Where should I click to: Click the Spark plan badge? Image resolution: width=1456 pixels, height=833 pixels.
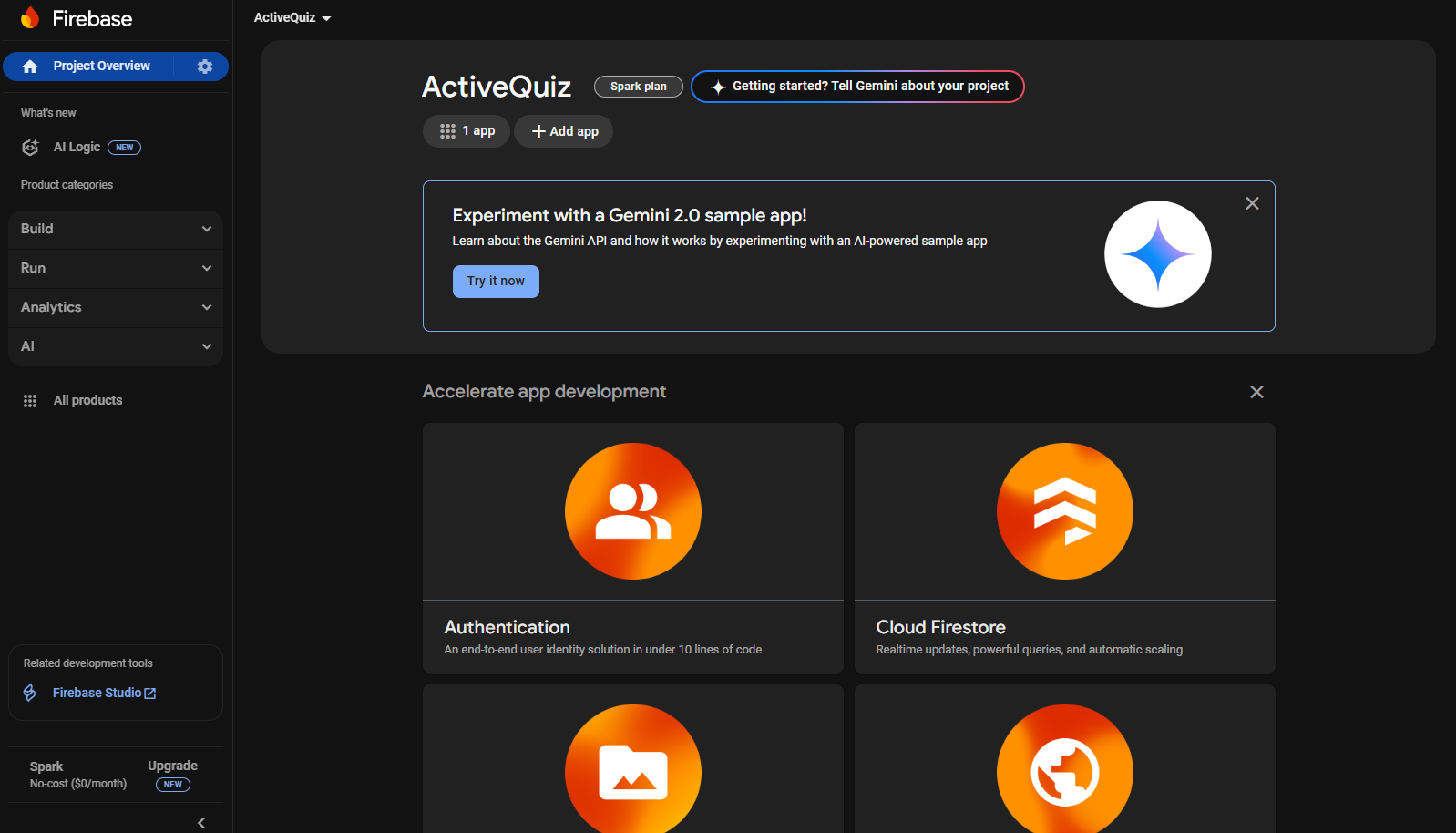639,87
